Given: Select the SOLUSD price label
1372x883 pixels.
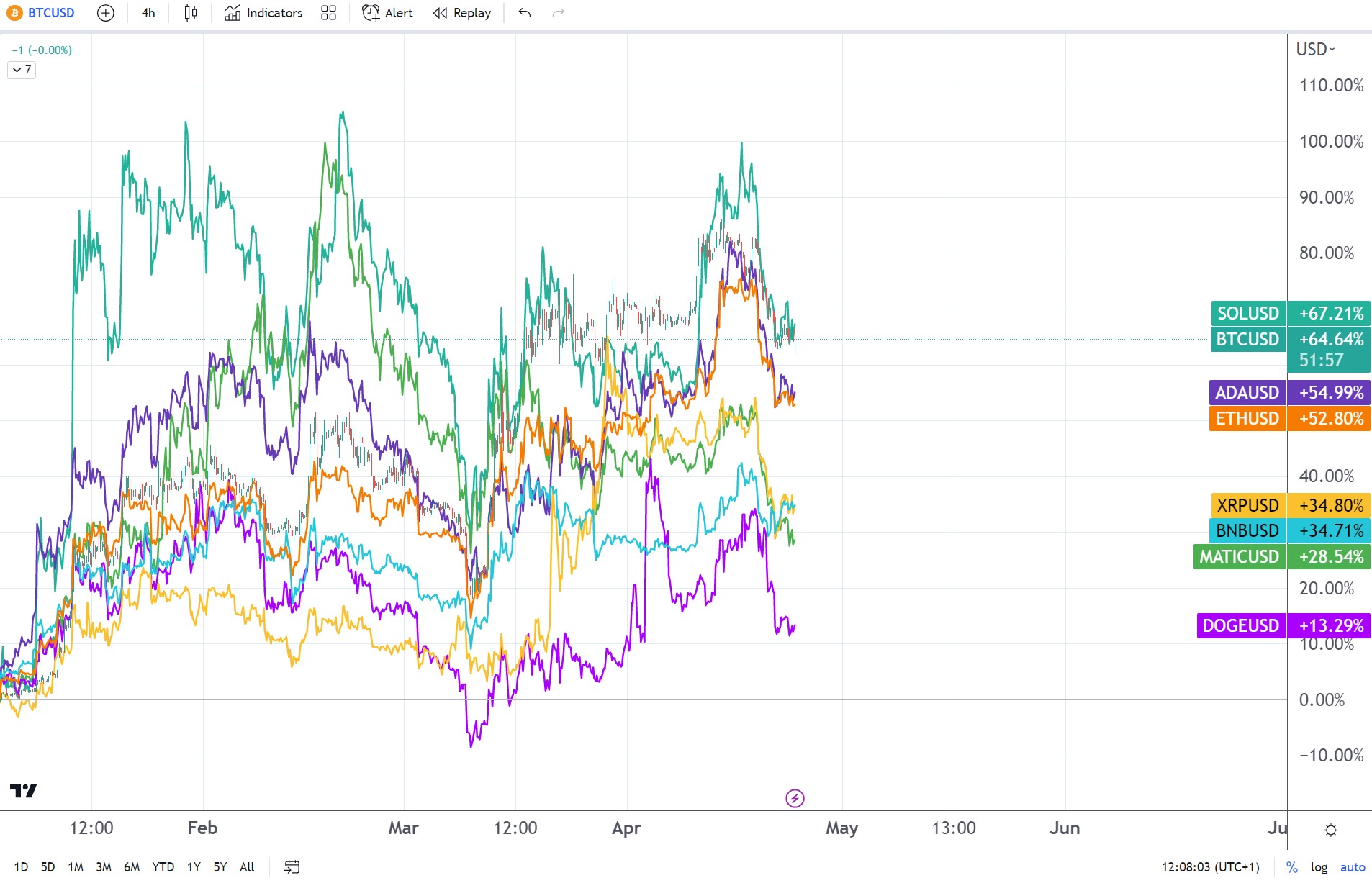Looking at the screenshot, I should pyautogui.click(x=1248, y=313).
